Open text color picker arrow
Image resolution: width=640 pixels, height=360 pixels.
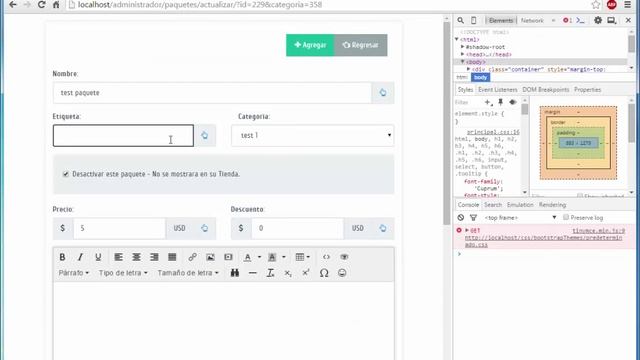point(259,257)
